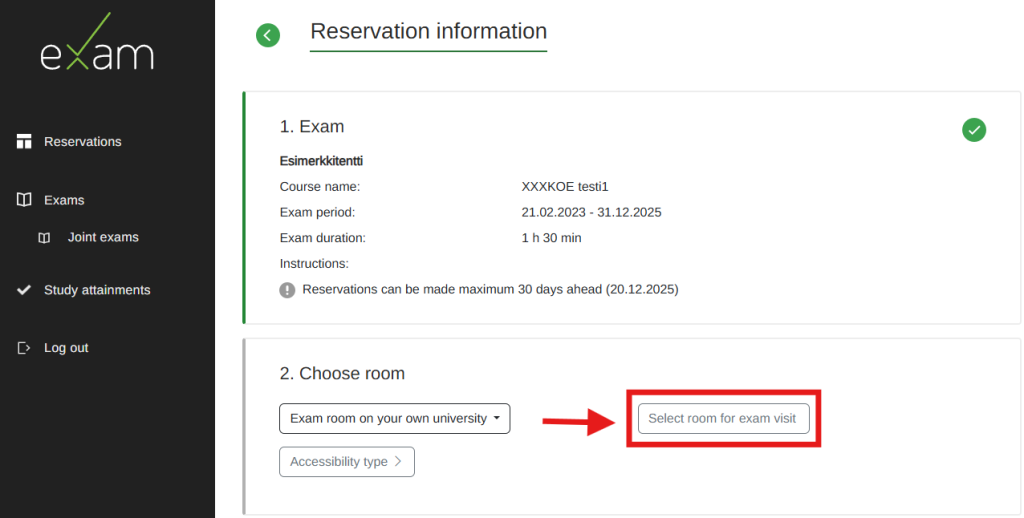Click the Reservation information heading
Image resolution: width=1024 pixels, height=518 pixels.
pos(428,32)
